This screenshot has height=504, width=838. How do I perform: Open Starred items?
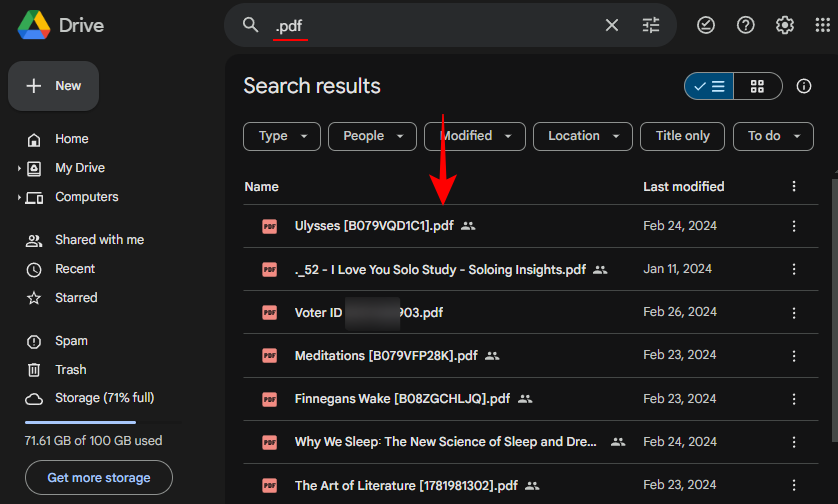click(x=76, y=298)
